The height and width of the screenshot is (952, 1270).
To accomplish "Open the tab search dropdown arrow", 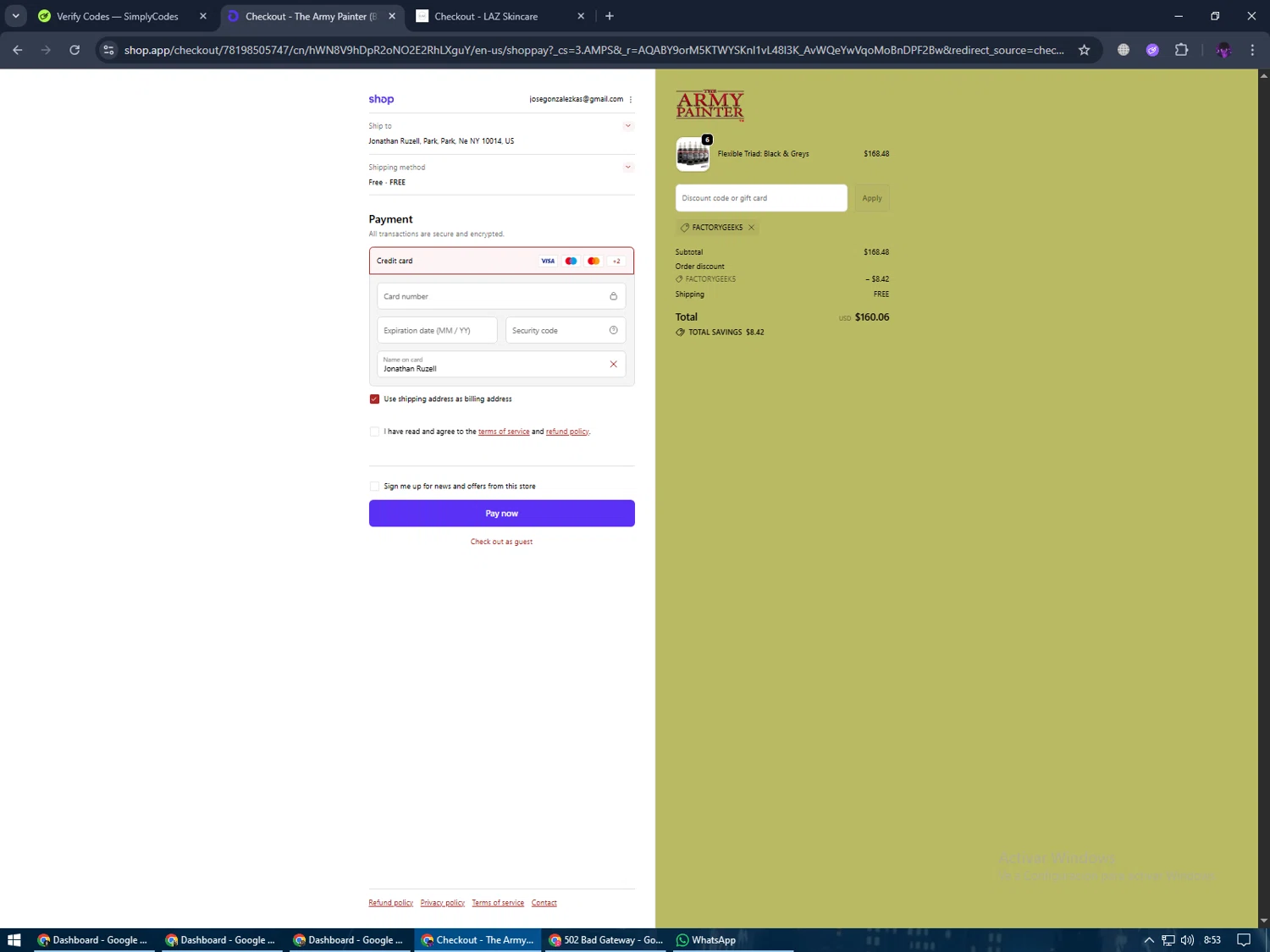I will coord(15,16).
